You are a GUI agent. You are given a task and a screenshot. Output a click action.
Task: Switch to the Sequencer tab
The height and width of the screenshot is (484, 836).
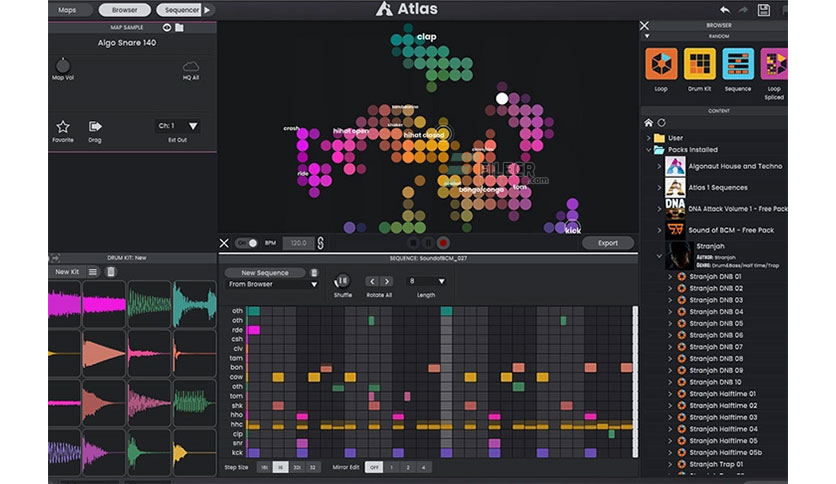(183, 10)
